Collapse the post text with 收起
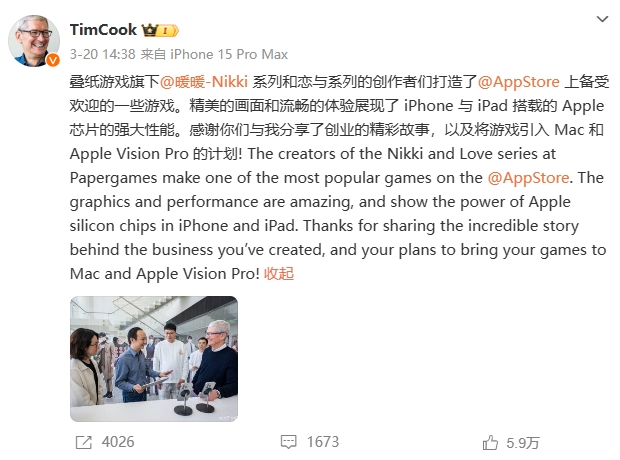The height and width of the screenshot is (460, 620). (279, 274)
